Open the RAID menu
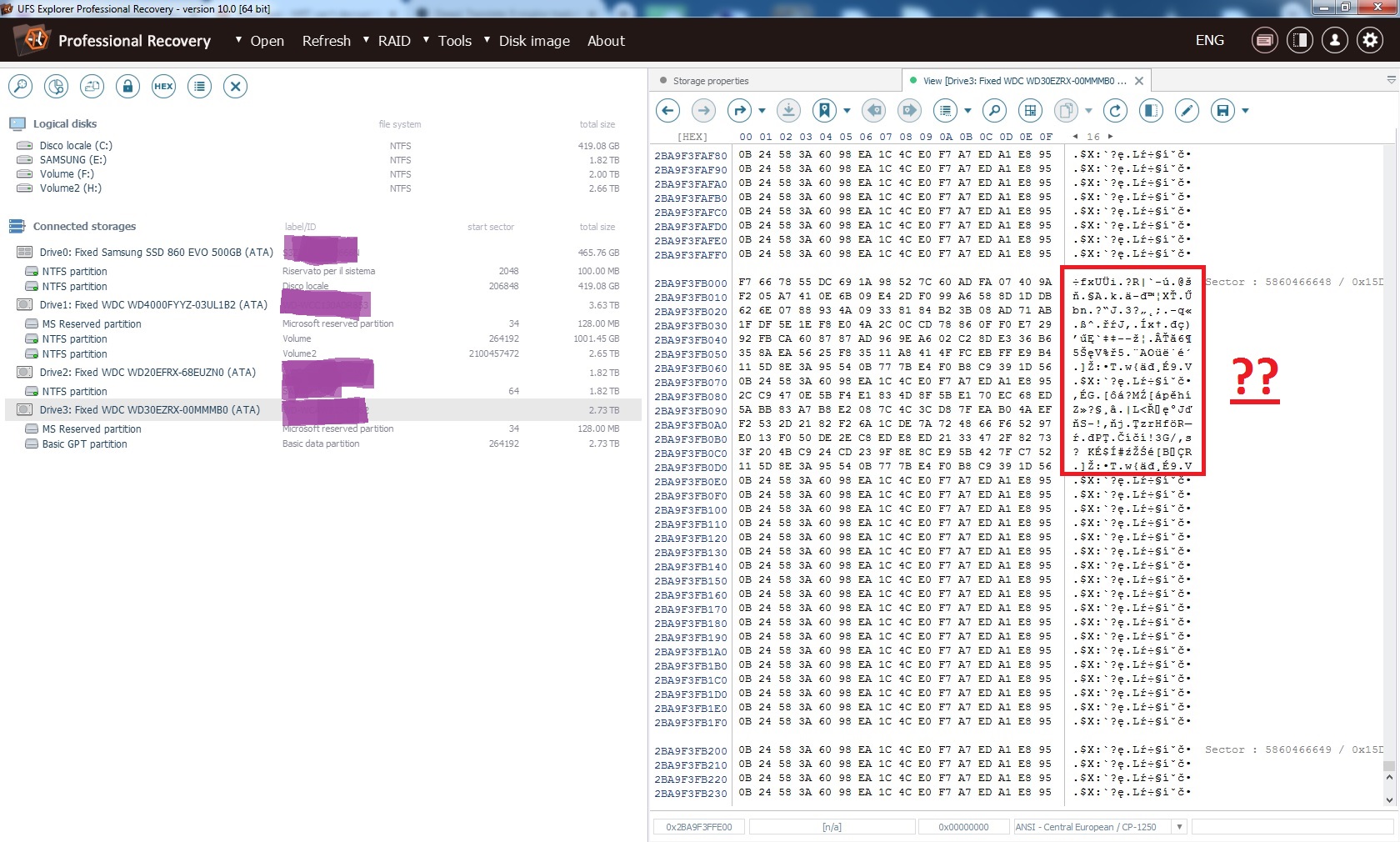1400x842 pixels. [x=394, y=41]
